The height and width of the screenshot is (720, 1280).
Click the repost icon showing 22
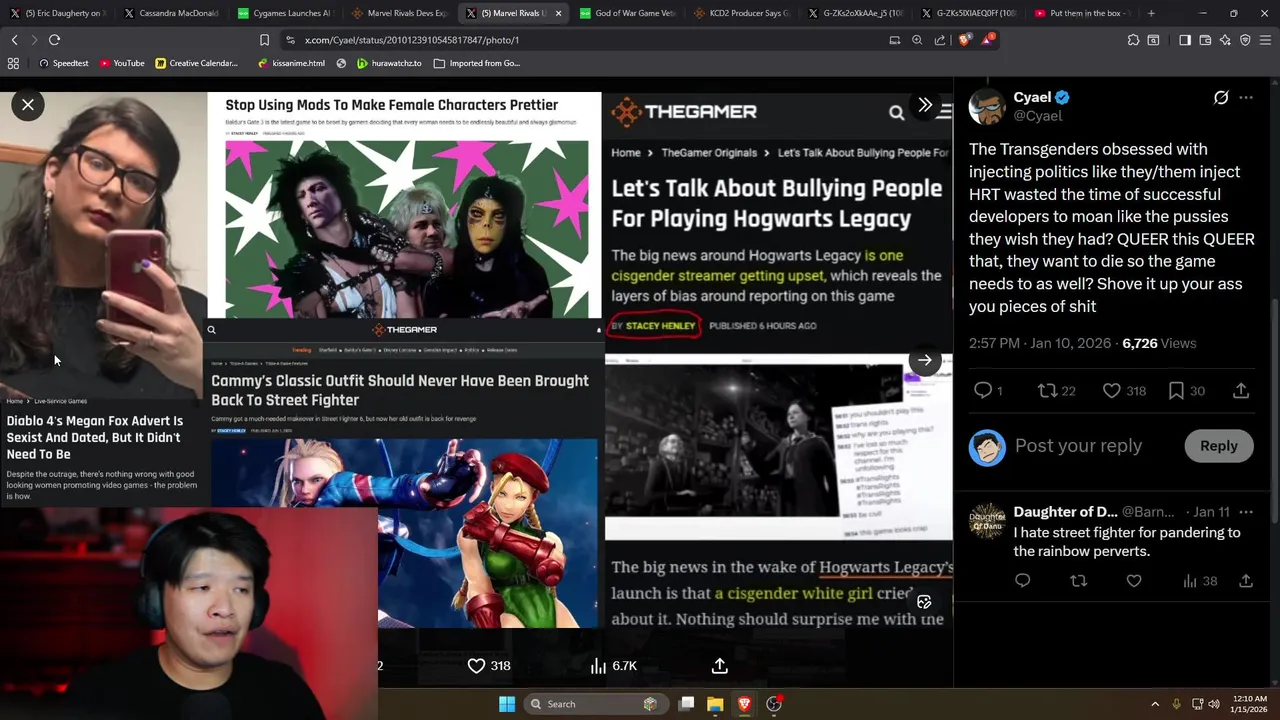tap(1047, 391)
